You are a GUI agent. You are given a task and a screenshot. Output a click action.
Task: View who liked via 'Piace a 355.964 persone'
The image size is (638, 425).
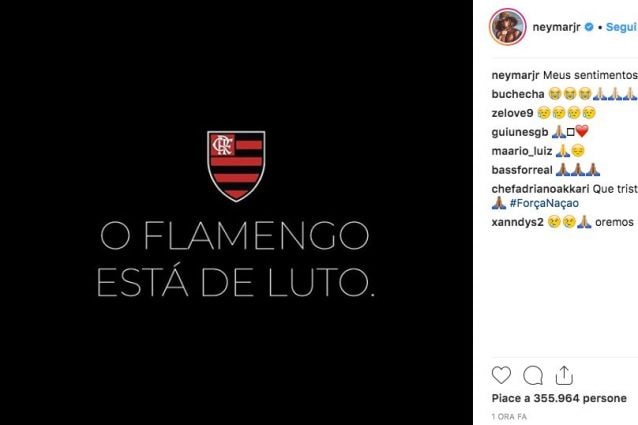click(559, 398)
